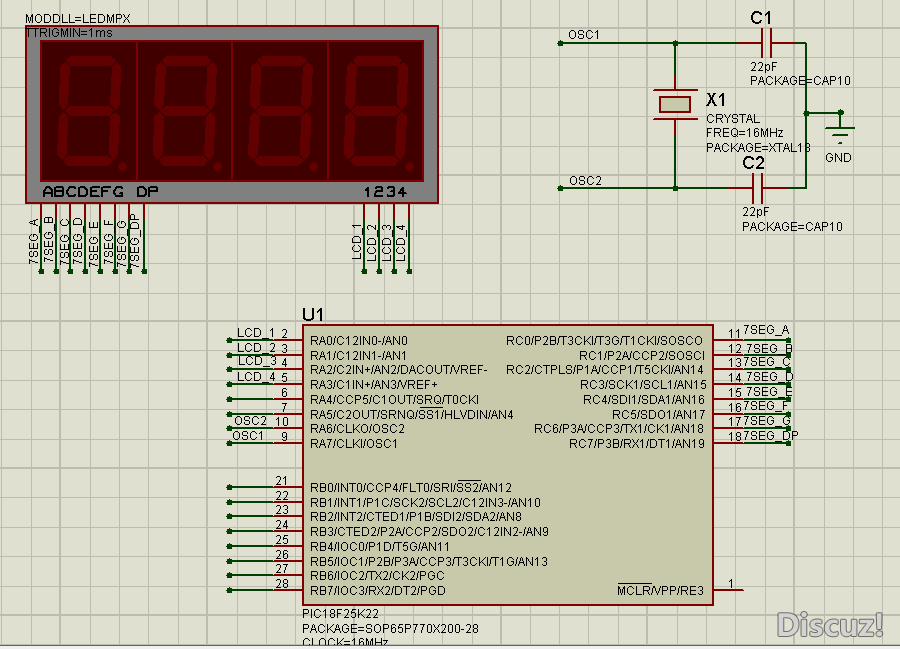
Task: Click the RB4/IOC0/P1D/T5G/AN11 pin name
Action: [380, 547]
